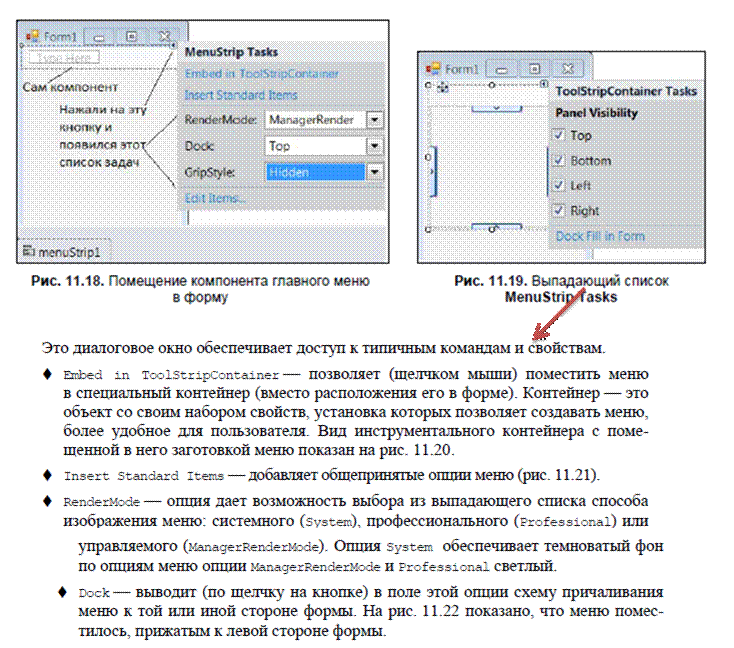The height and width of the screenshot is (648, 734).
Task: Maximize the right Form1 window
Action: (534, 69)
